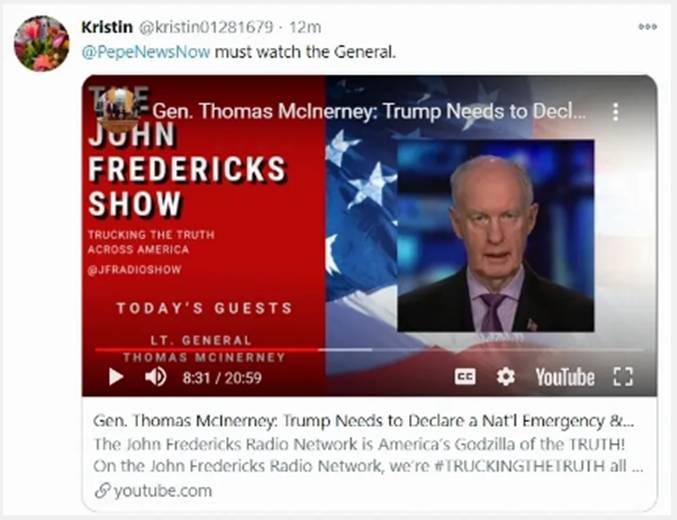Switch video to fullscreen mode
The height and width of the screenshot is (520, 677).
(623, 377)
